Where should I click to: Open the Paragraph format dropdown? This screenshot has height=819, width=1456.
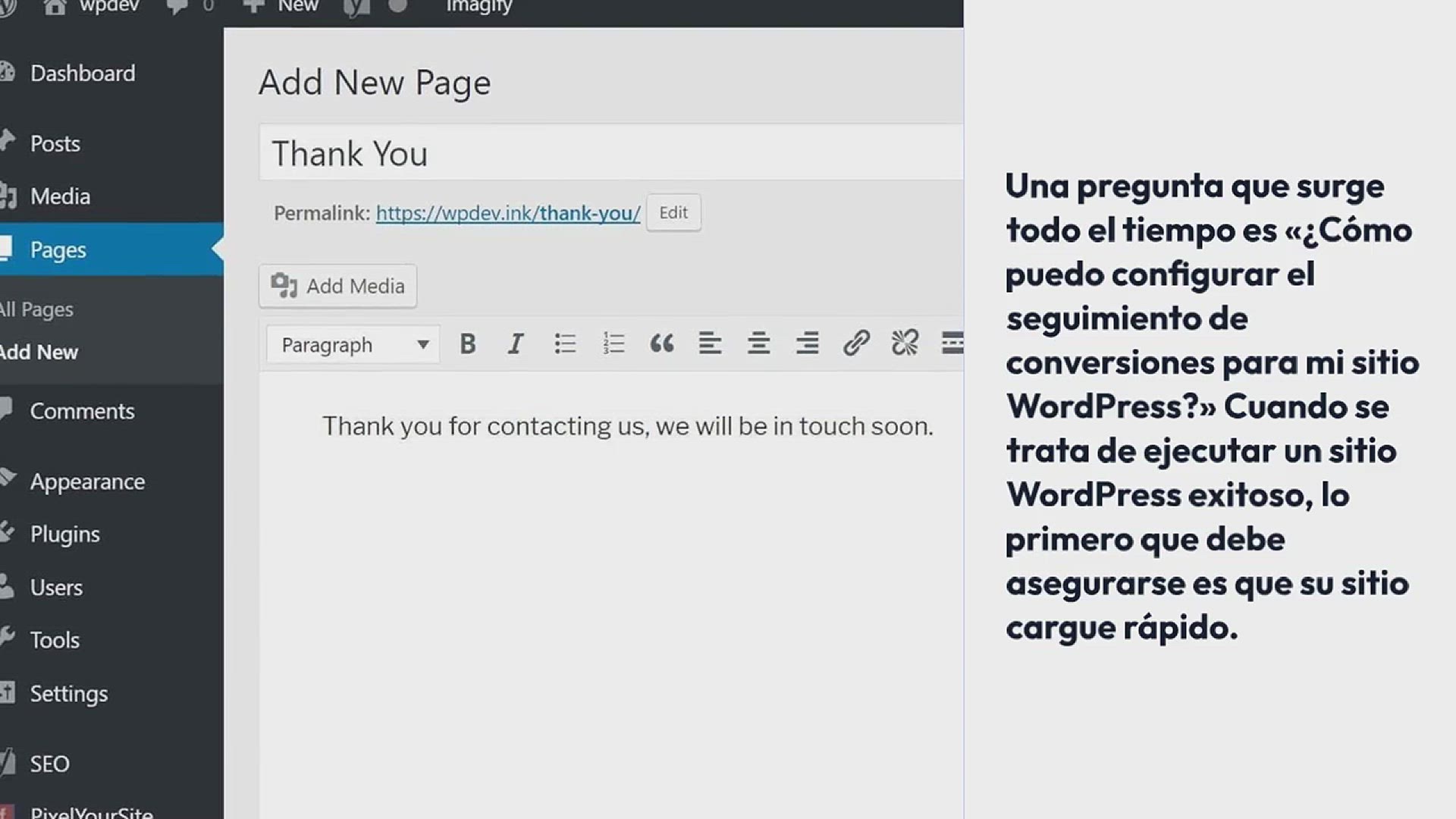pos(353,345)
